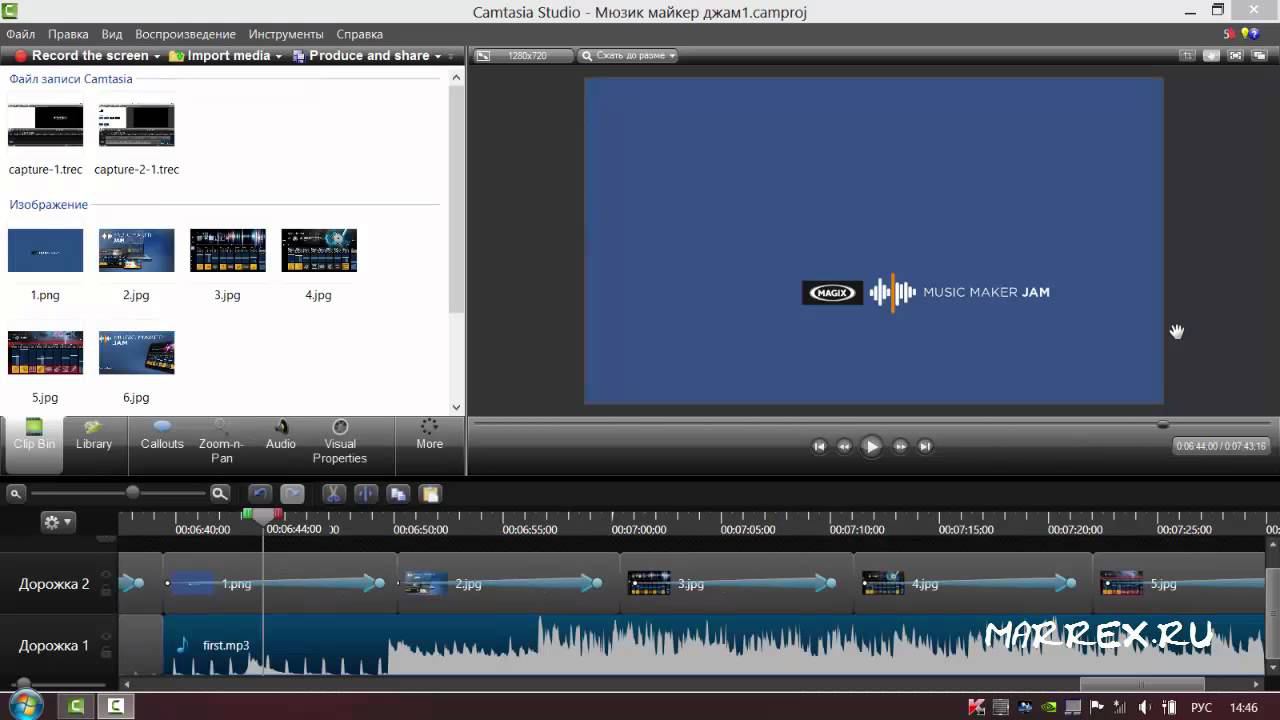Click Windows Start button

(24, 706)
